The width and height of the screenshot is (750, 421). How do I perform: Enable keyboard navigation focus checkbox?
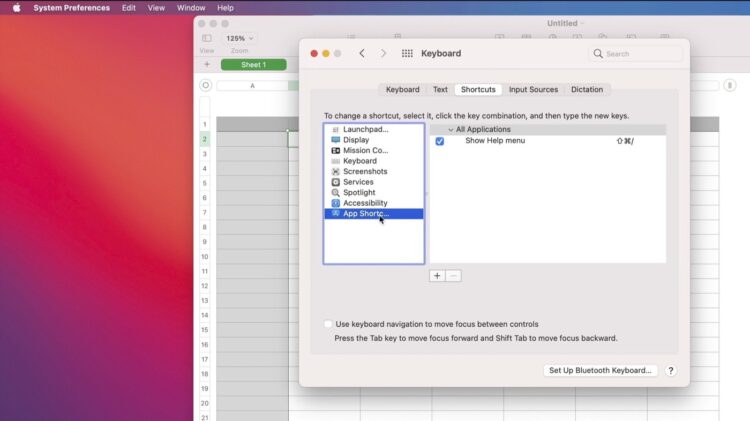328,324
